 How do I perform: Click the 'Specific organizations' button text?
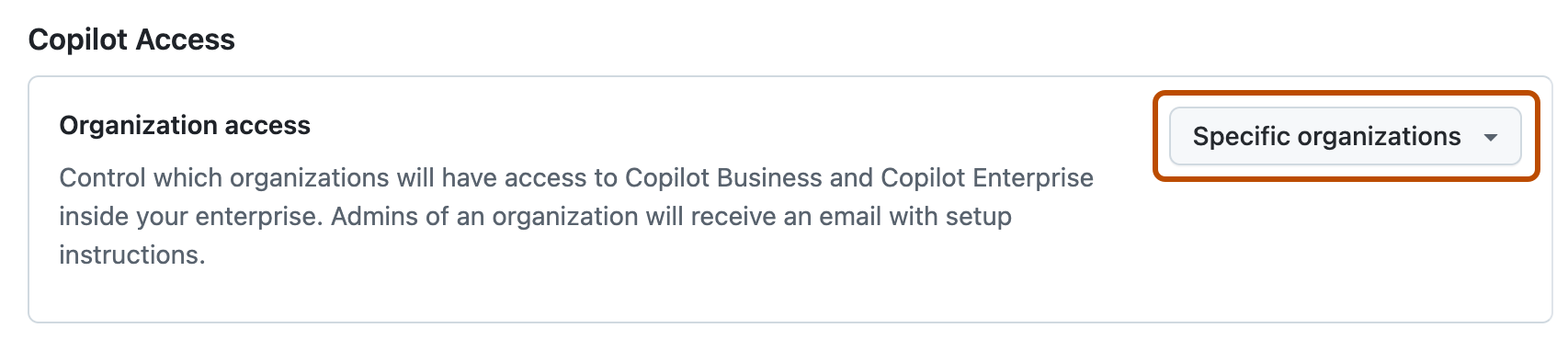pos(1326,137)
